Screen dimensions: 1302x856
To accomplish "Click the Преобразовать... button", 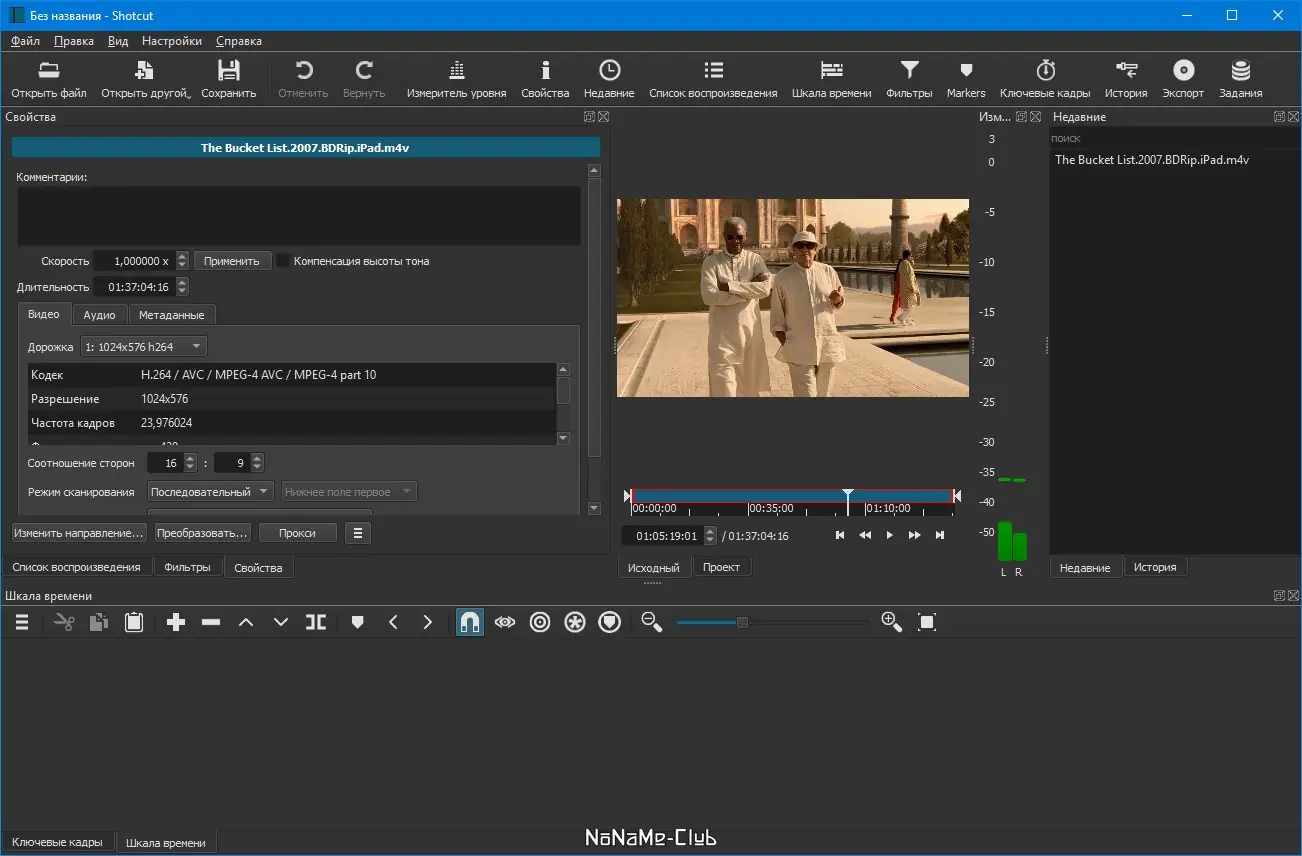I will (202, 533).
